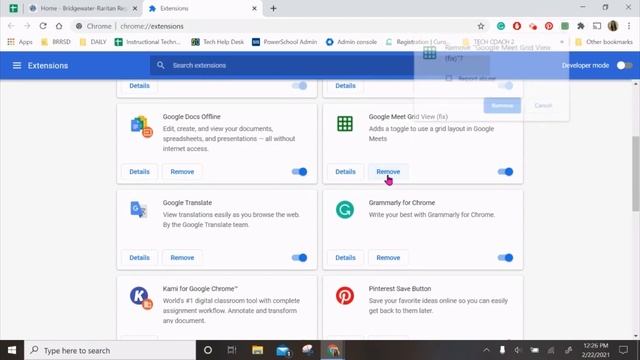The width and height of the screenshot is (640, 360).
Task: Open the Admin console bookmark
Action: [351, 42]
